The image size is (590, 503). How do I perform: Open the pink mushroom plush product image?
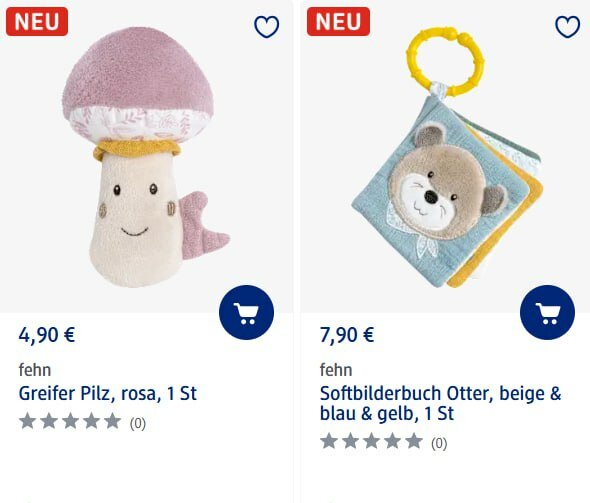pos(146,158)
